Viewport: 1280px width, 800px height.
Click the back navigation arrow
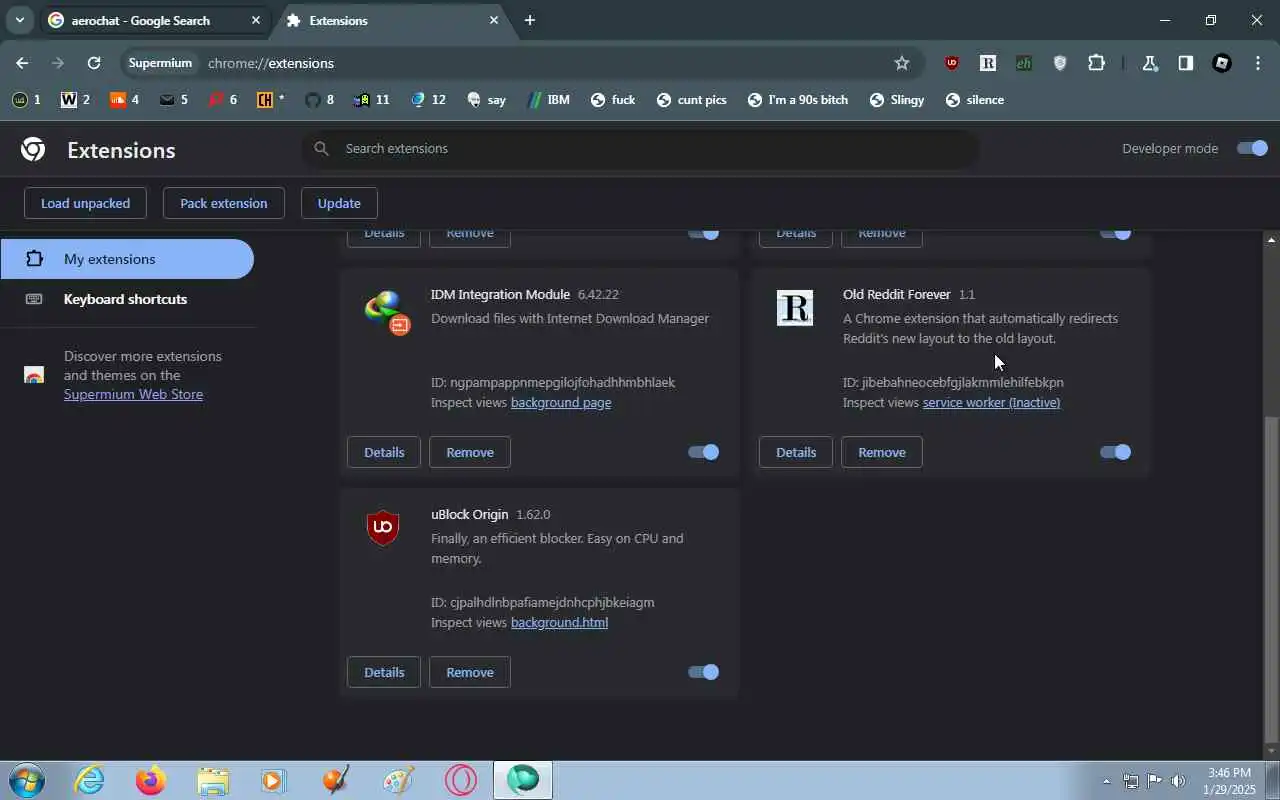(x=22, y=63)
